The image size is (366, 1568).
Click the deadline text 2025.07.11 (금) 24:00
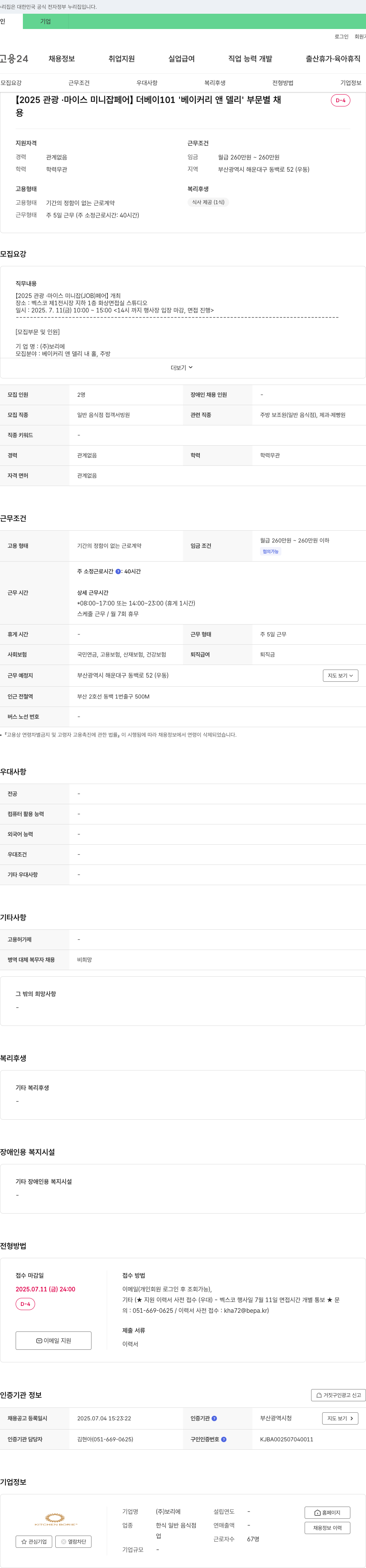pos(46,1289)
